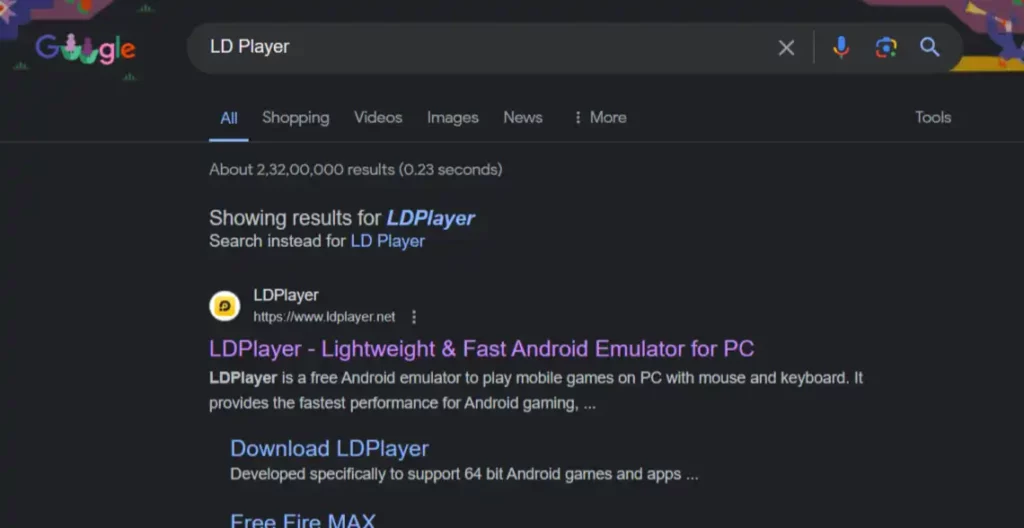Click the https://www.ldplayer.net URL text
The width and height of the screenshot is (1024, 528).
tap(325, 317)
